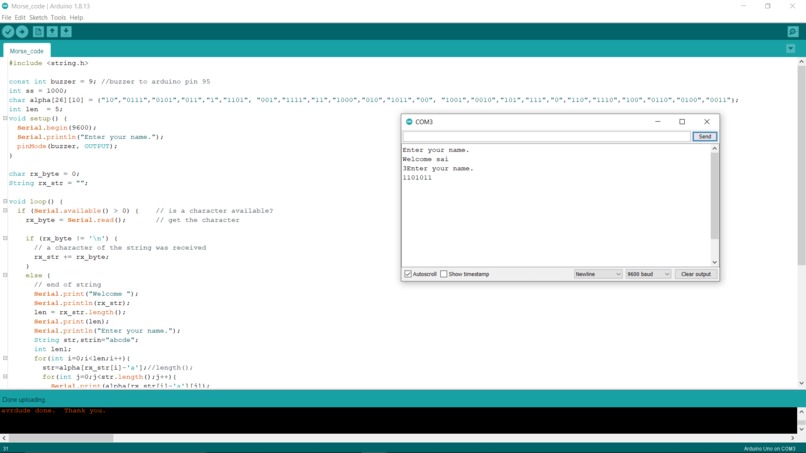Image resolution: width=806 pixels, height=453 pixels.
Task: Click the editor scroll-up arrow
Action: 801,62
